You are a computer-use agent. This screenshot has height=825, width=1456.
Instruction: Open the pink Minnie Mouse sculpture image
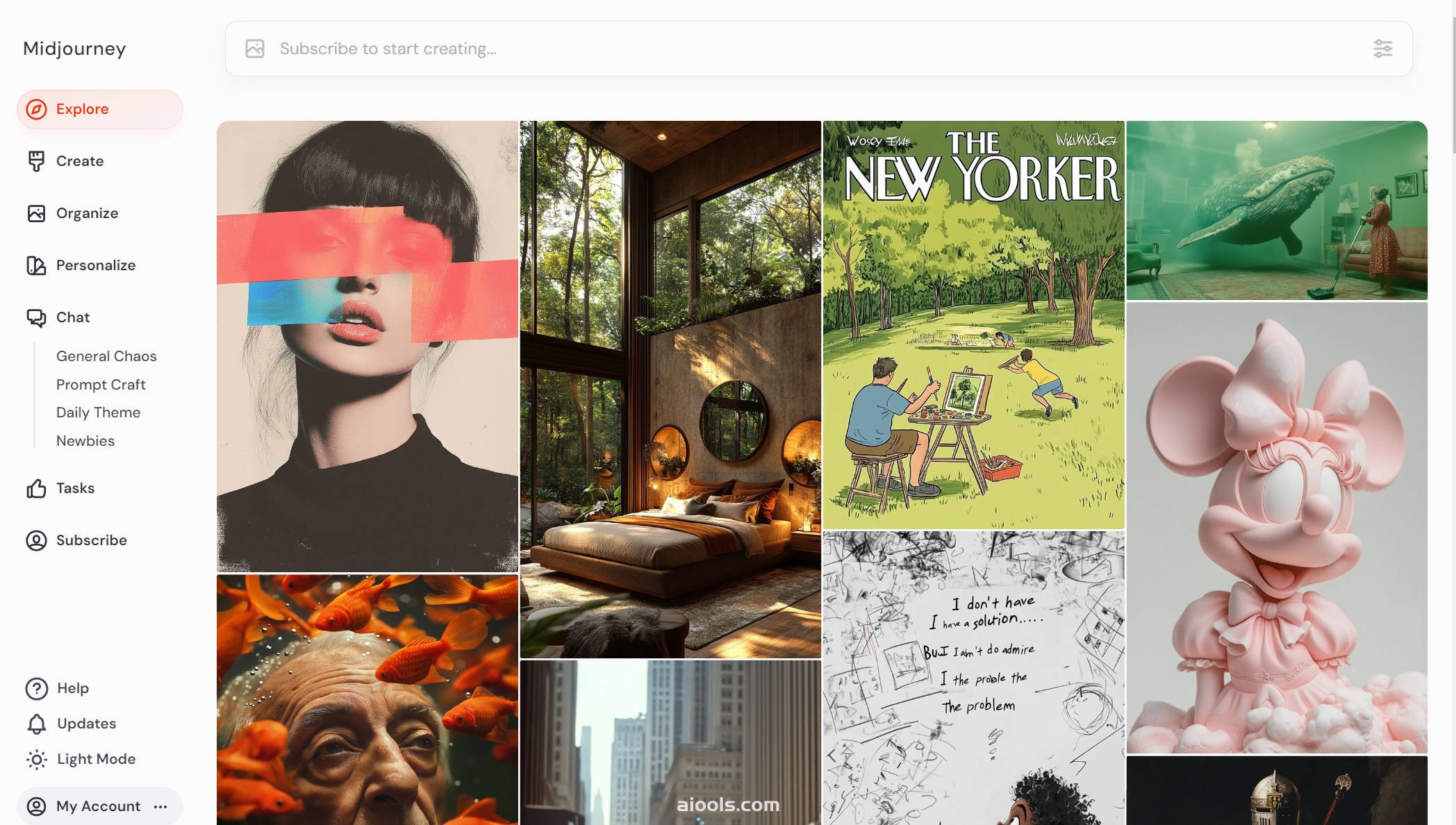(1277, 528)
